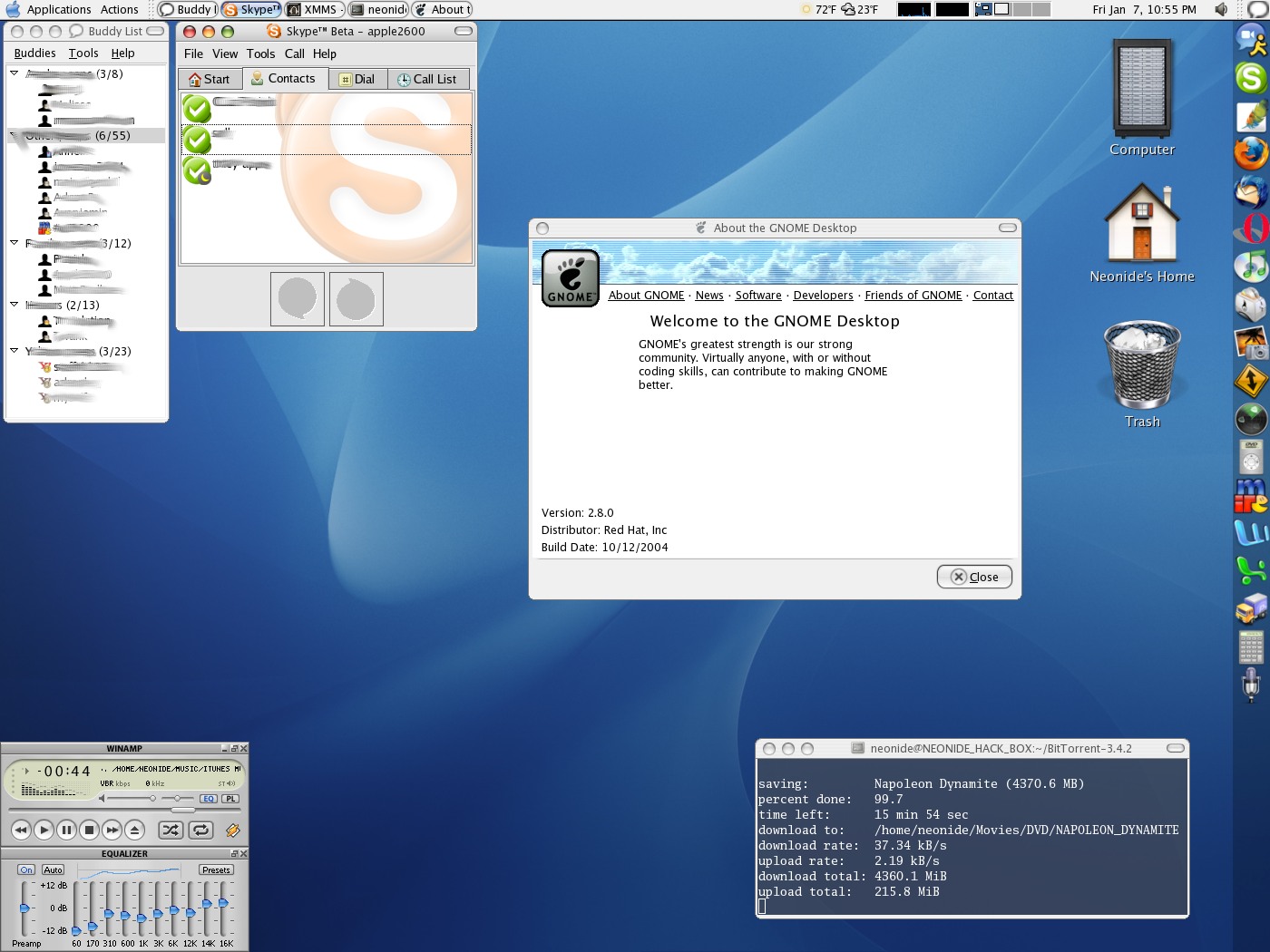Turn the equalizer On button off

(26, 869)
